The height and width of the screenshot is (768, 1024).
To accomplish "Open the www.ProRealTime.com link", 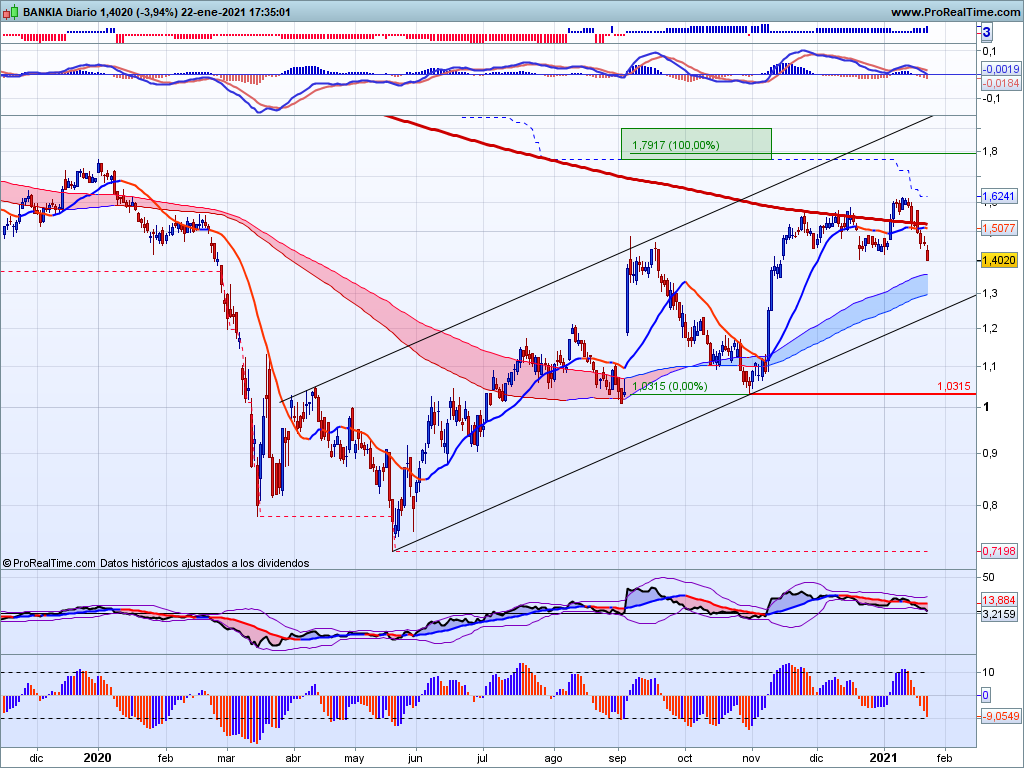I will tap(955, 12).
